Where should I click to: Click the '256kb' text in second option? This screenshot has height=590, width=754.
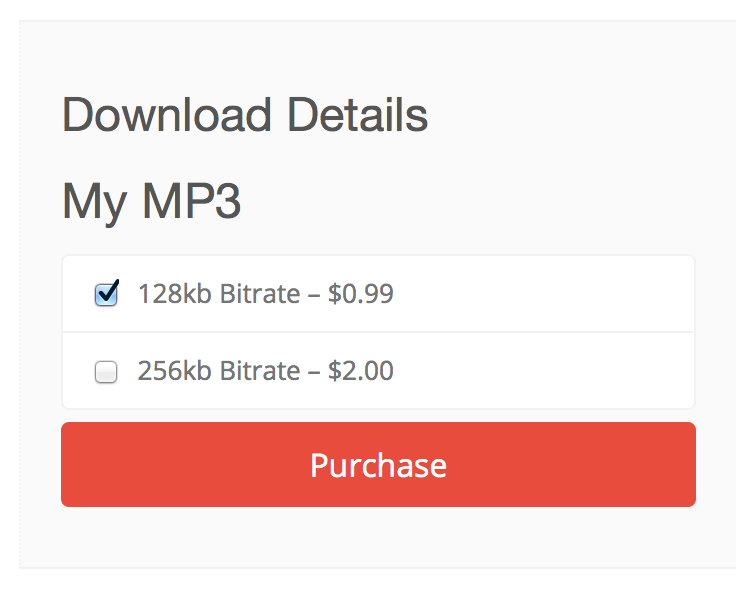click(x=175, y=371)
